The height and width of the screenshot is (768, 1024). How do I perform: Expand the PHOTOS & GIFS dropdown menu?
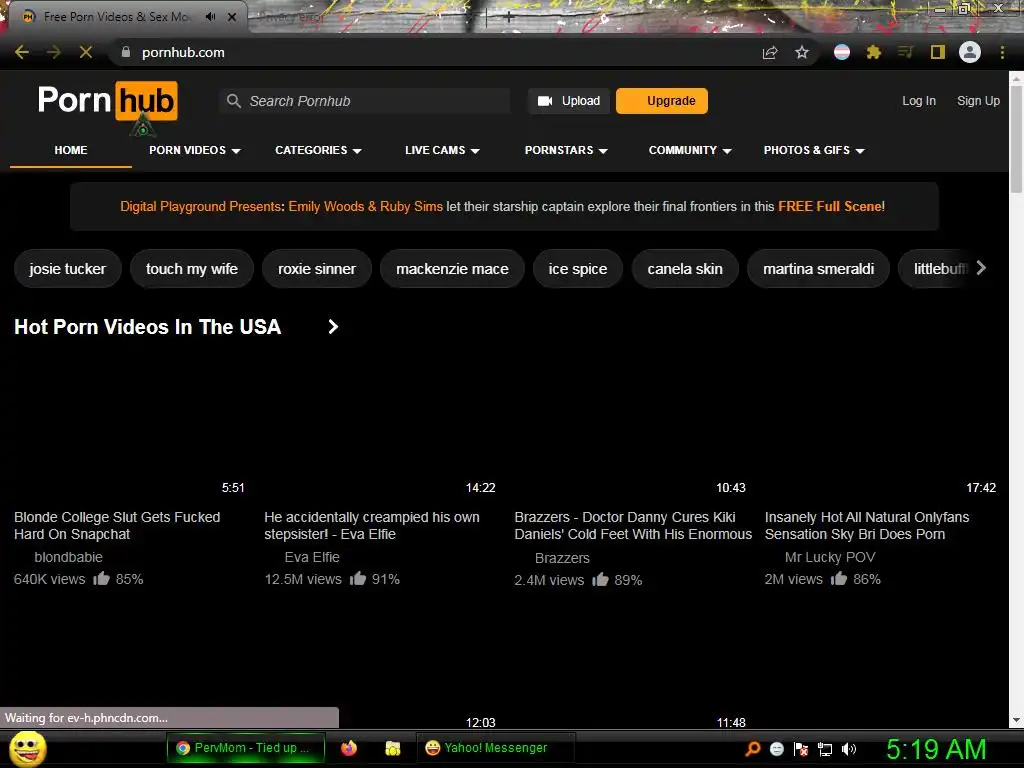pos(814,150)
